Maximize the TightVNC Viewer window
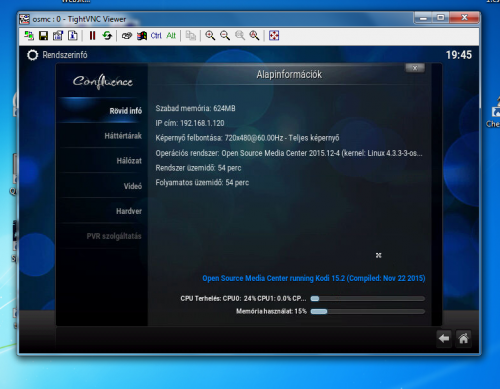This screenshot has width=500, height=389. [x=441, y=18]
